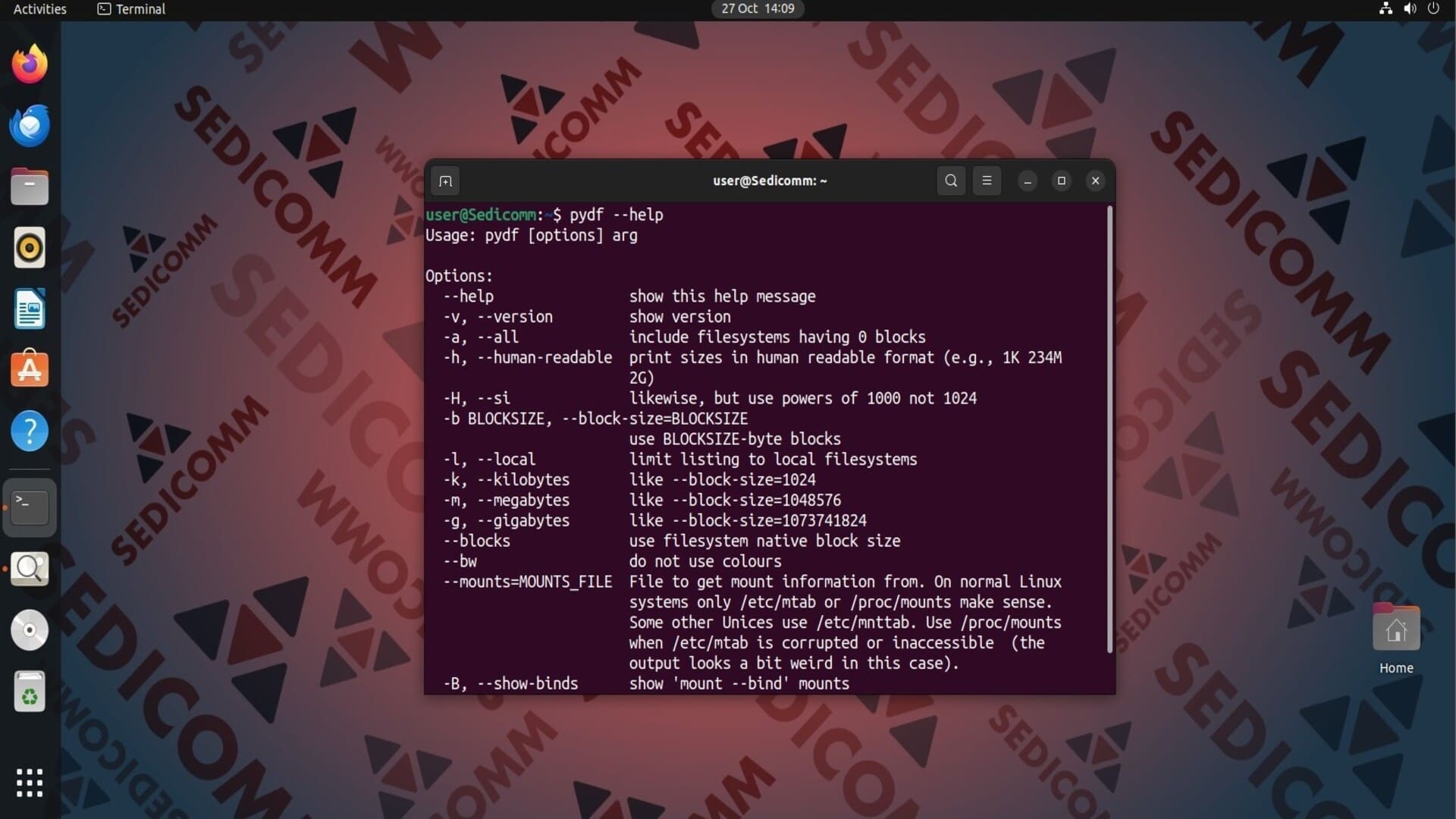Screen dimensions: 1456x819
Task: Click the 'Usage: pydf [options] arg' line
Action: tap(532, 235)
